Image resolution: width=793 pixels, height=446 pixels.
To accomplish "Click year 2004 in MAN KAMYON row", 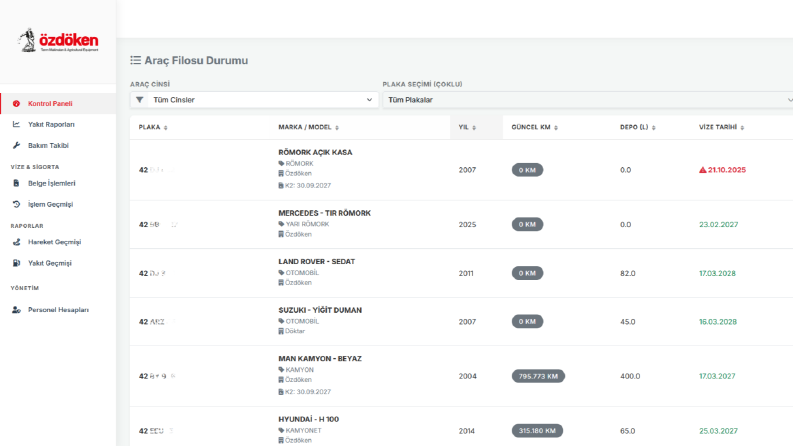I will [x=467, y=376].
